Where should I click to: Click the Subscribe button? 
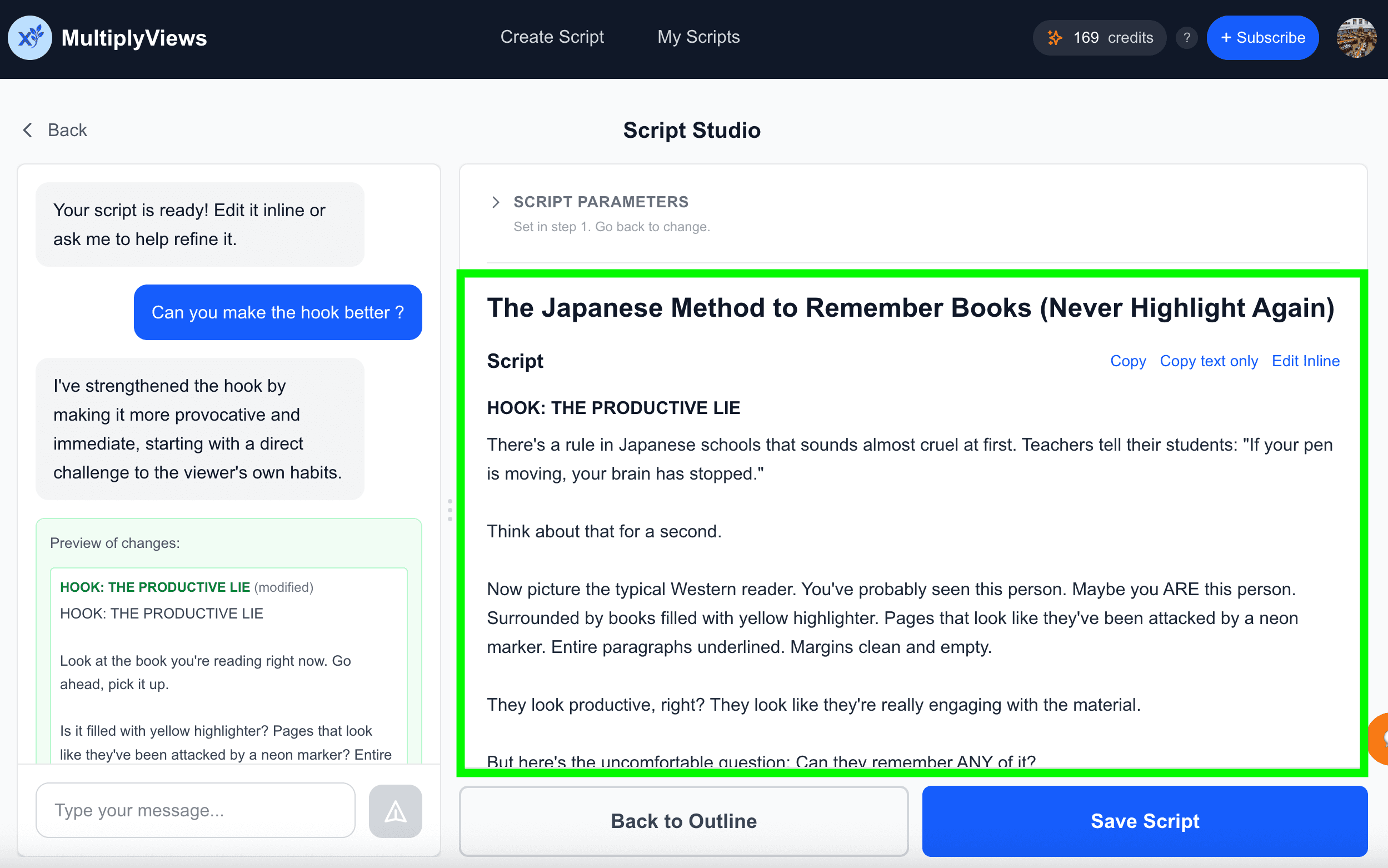pos(1262,38)
